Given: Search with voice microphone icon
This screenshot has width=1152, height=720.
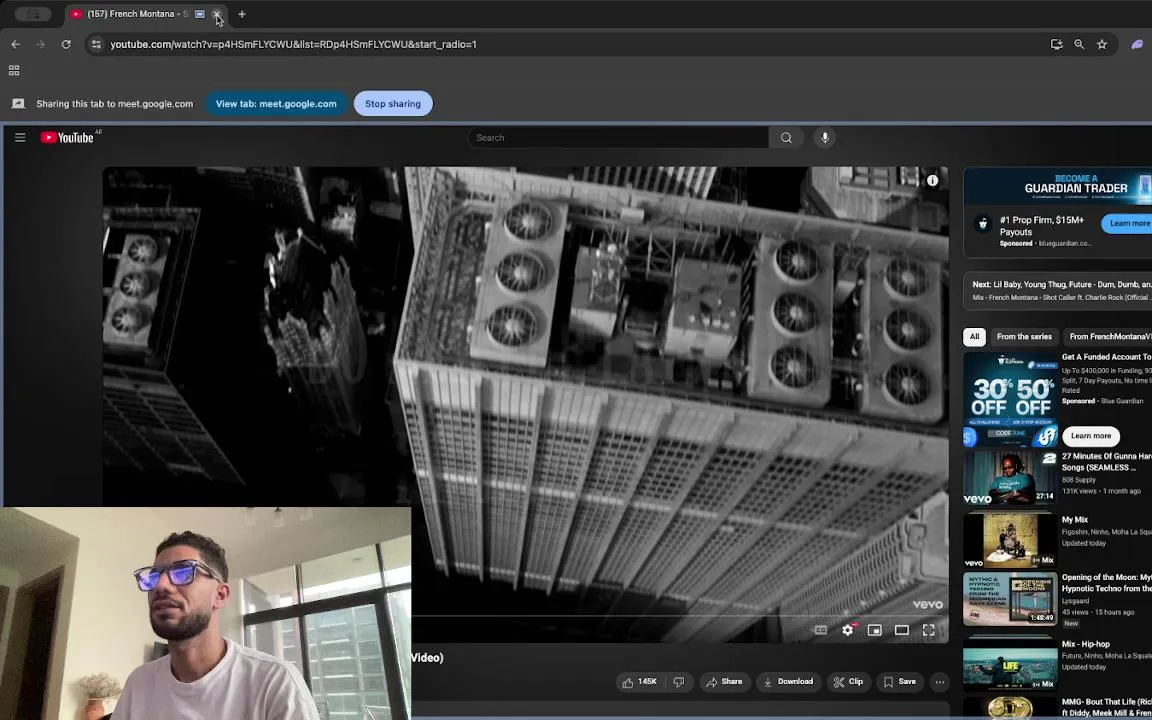Looking at the screenshot, I should point(824,137).
